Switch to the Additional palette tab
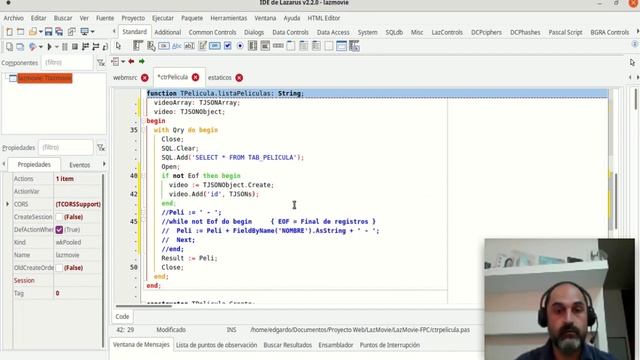Viewport: 640px width, 360px height. (167, 32)
